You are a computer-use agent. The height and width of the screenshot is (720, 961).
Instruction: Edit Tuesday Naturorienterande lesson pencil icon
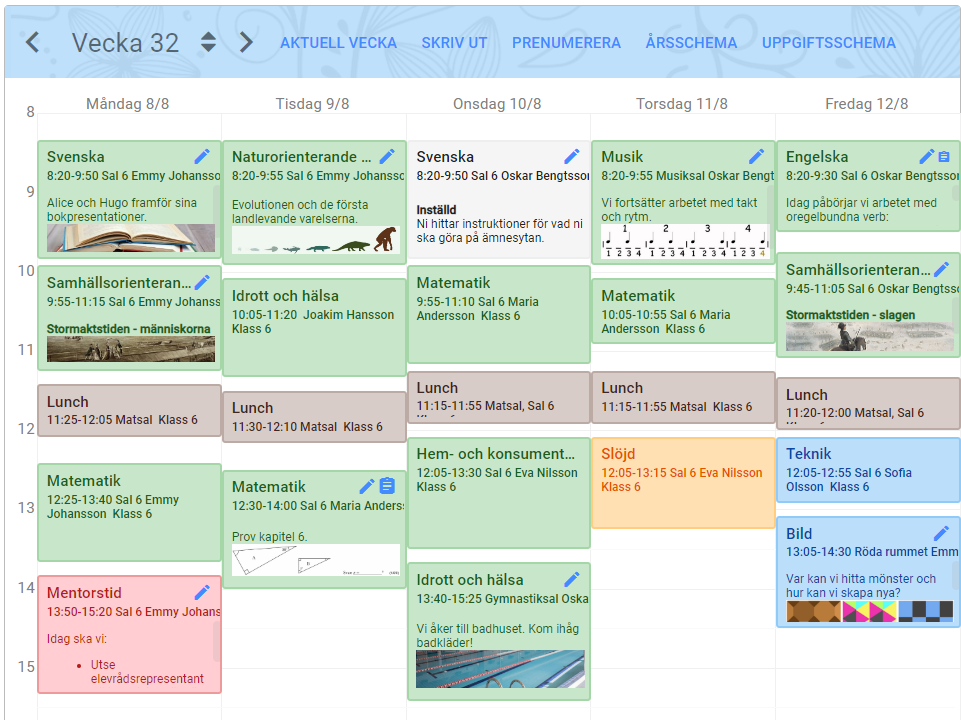pyautogui.click(x=387, y=157)
